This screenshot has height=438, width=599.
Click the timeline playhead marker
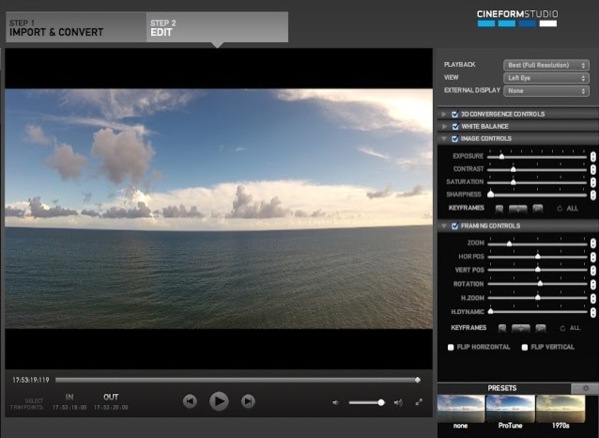coord(418,380)
